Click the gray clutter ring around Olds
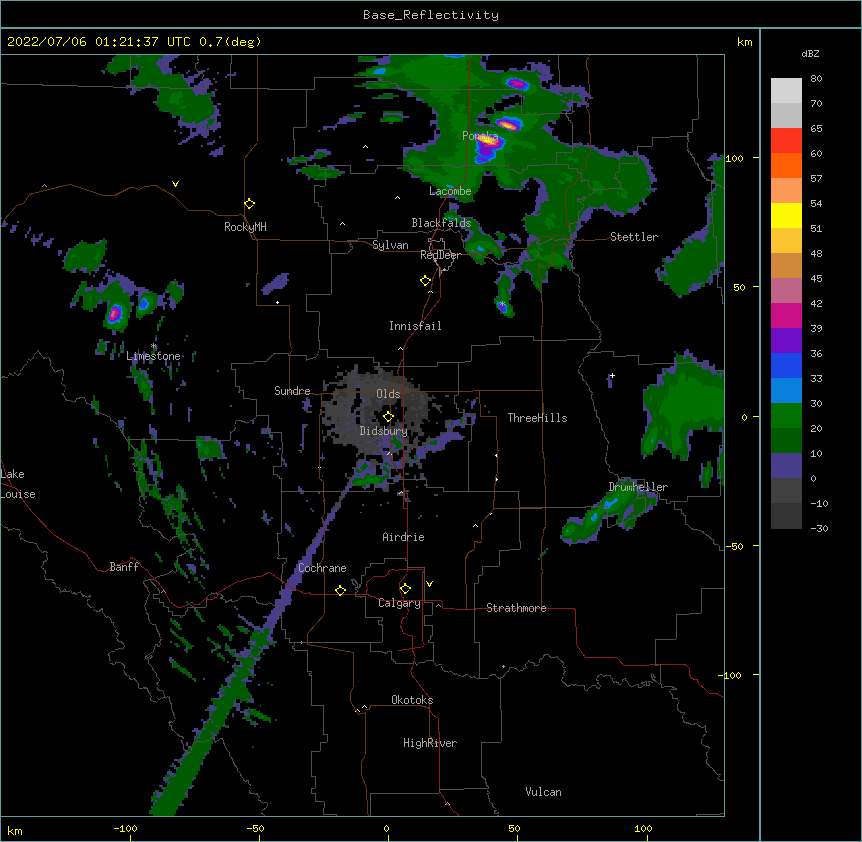 (377, 413)
